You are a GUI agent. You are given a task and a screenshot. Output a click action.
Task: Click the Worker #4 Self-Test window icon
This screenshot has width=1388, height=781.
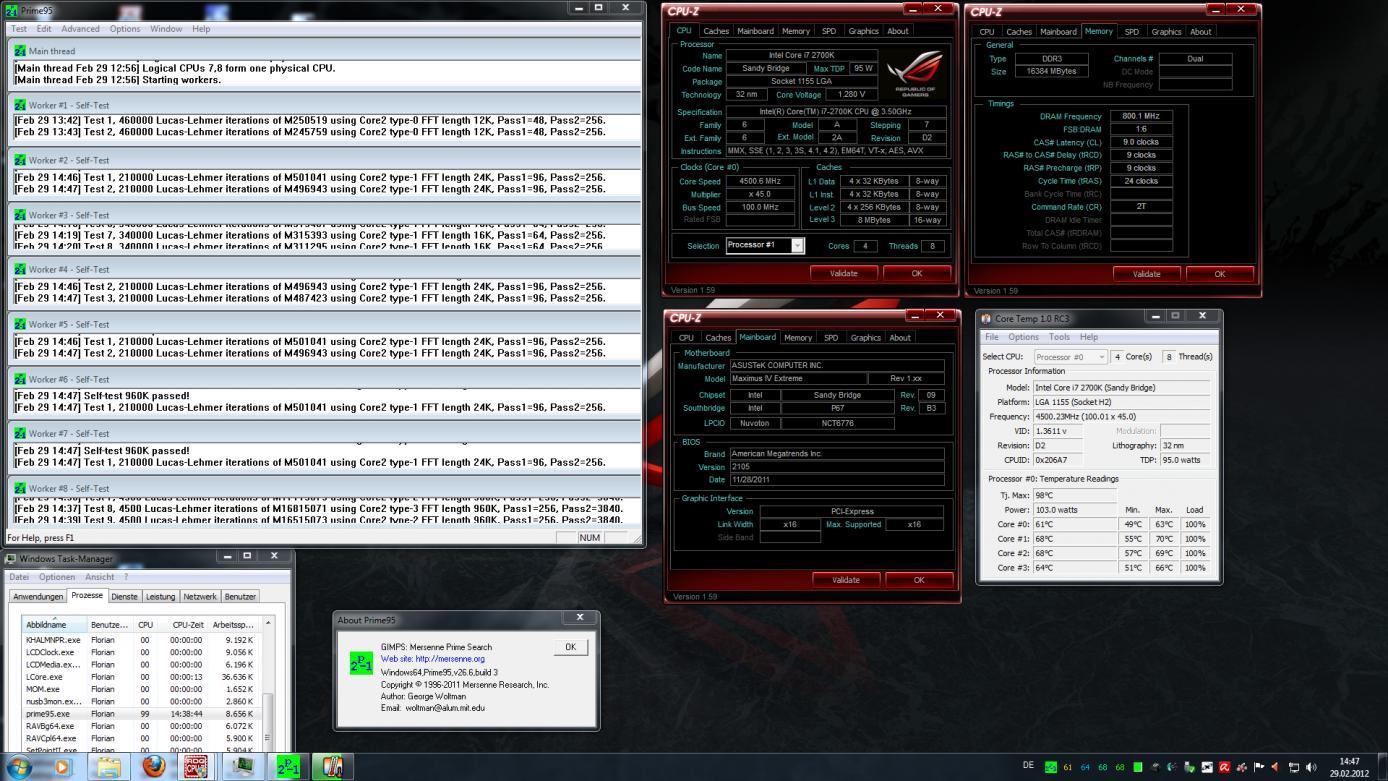pos(20,269)
